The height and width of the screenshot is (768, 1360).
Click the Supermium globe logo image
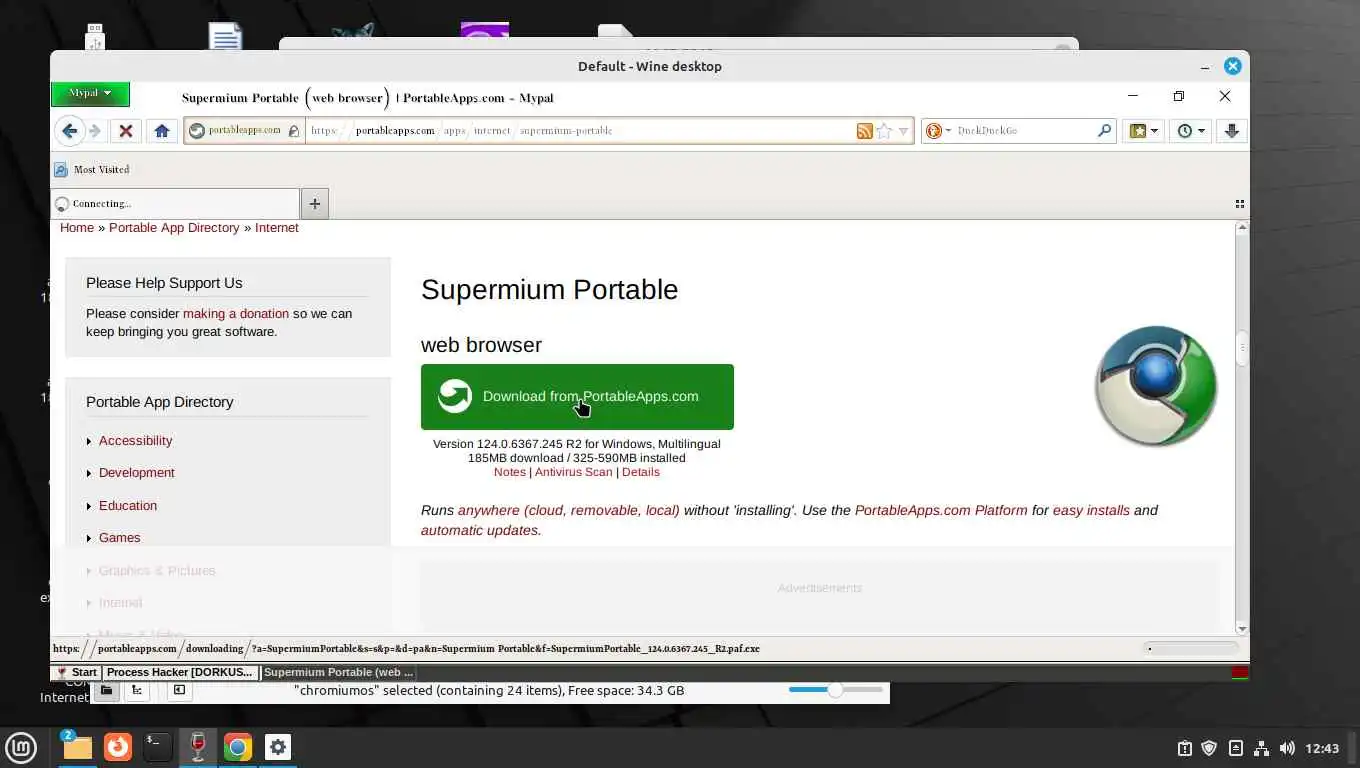pyautogui.click(x=1156, y=386)
